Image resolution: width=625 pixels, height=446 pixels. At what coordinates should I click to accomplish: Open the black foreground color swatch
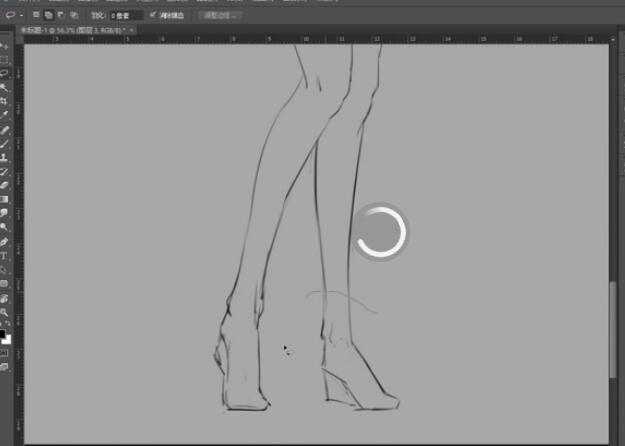click(2, 333)
